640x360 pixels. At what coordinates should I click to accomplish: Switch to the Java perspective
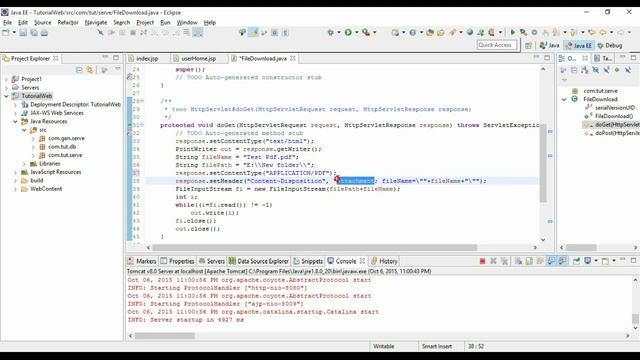click(549, 45)
